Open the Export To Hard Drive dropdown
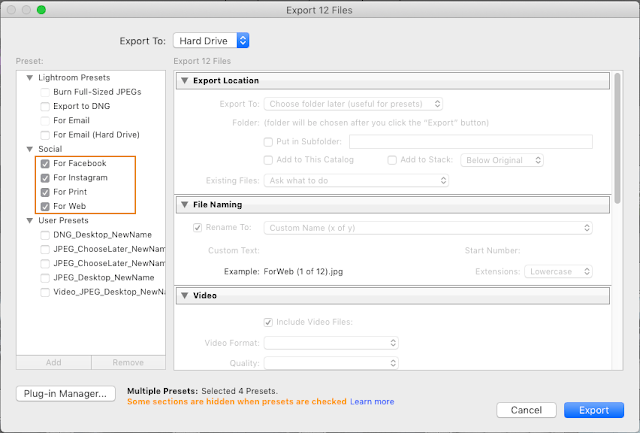640x433 pixels. (x=210, y=41)
